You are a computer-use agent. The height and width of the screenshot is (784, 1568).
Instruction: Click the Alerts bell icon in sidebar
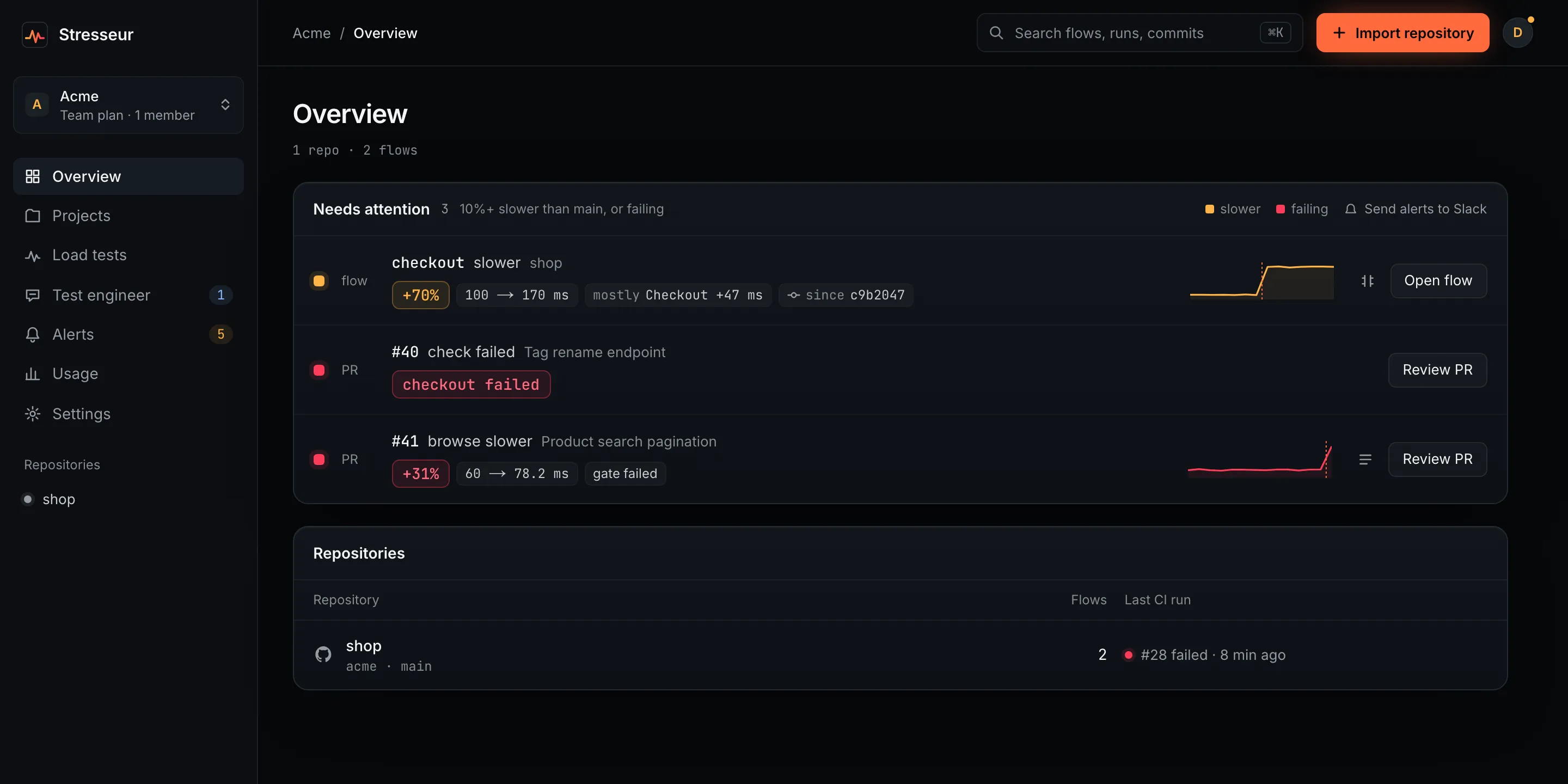coord(33,334)
